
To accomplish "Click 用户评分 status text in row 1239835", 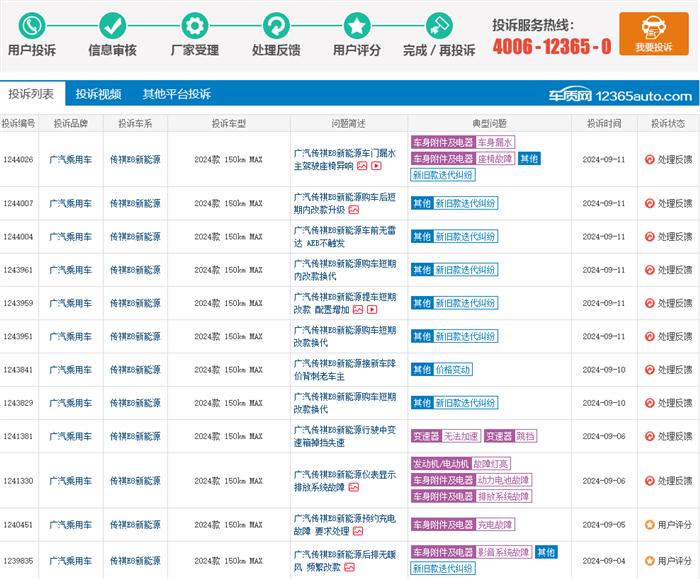I will point(675,560).
